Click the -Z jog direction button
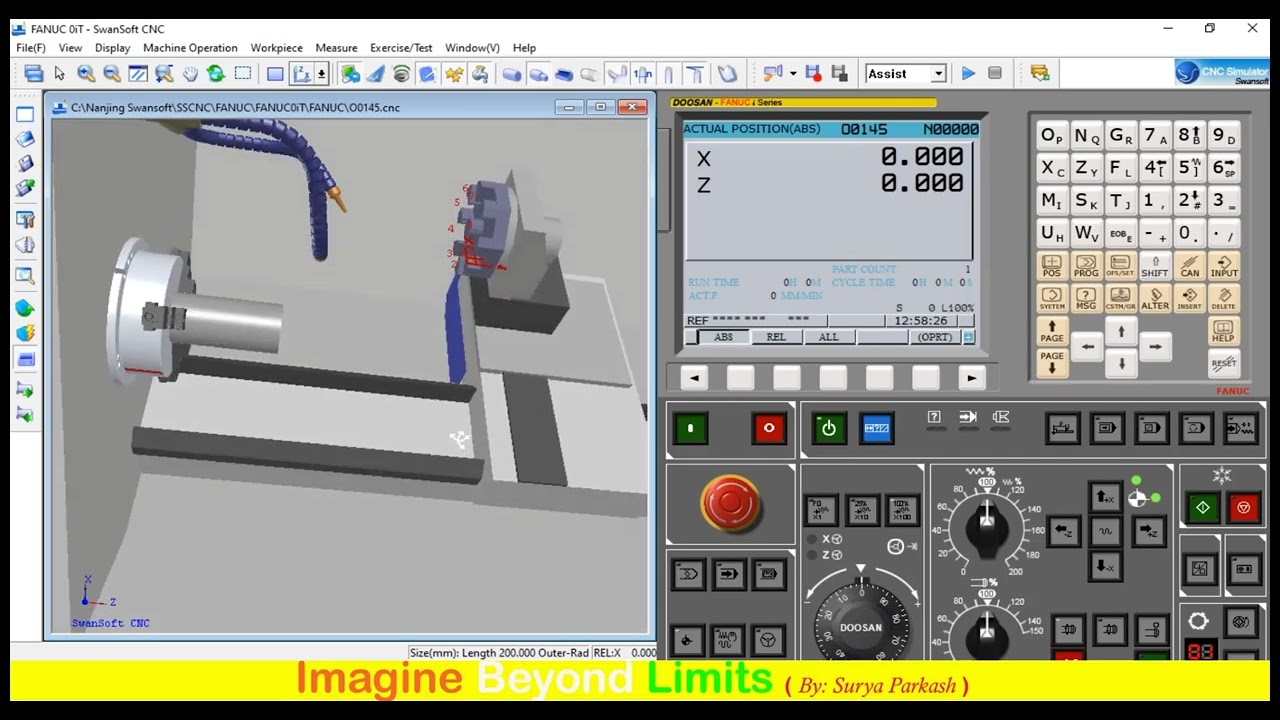 1065,531
